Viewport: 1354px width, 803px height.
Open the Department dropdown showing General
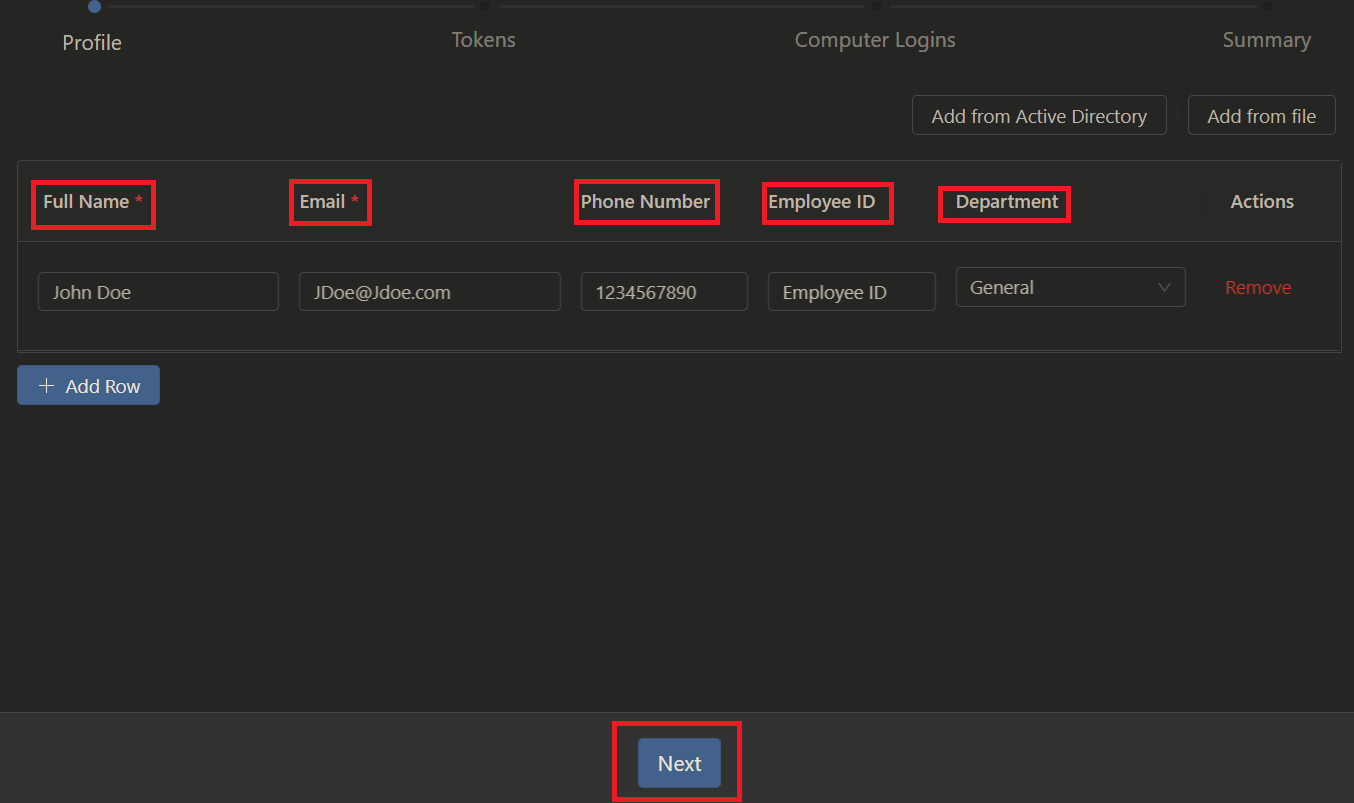[x=1070, y=287]
